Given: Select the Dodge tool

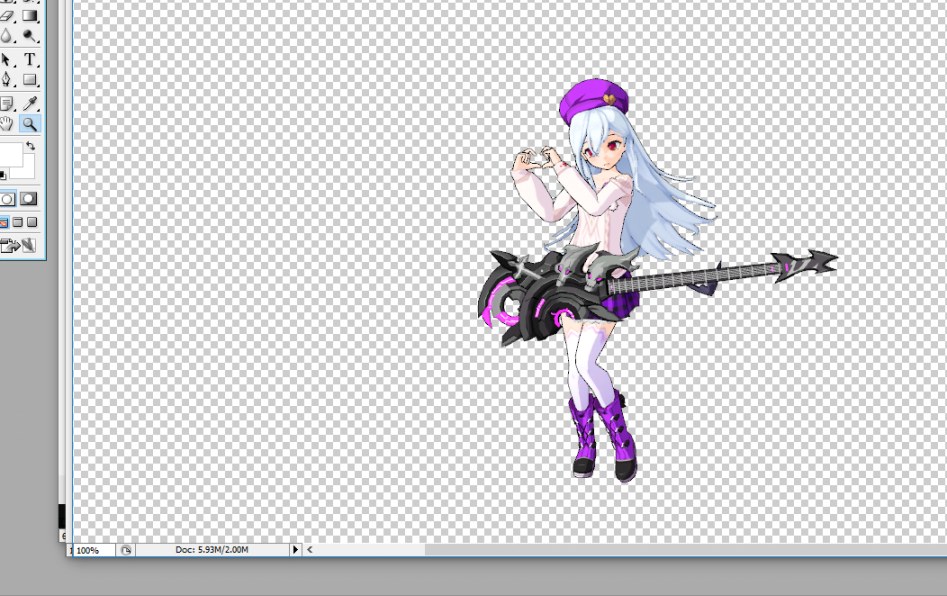Looking at the screenshot, I should (x=30, y=37).
